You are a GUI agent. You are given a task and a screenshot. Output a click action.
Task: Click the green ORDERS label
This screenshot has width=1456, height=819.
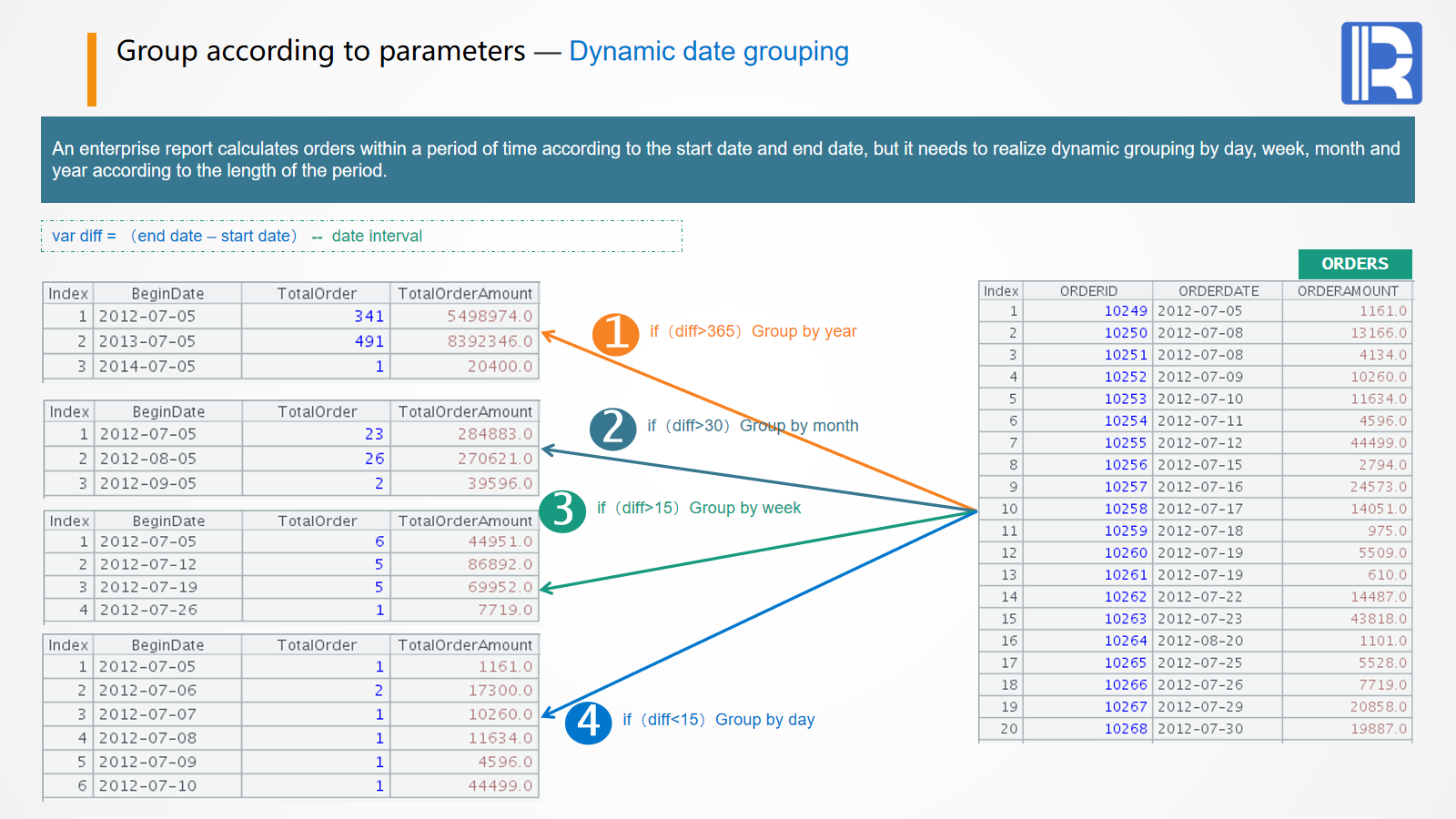(1354, 264)
